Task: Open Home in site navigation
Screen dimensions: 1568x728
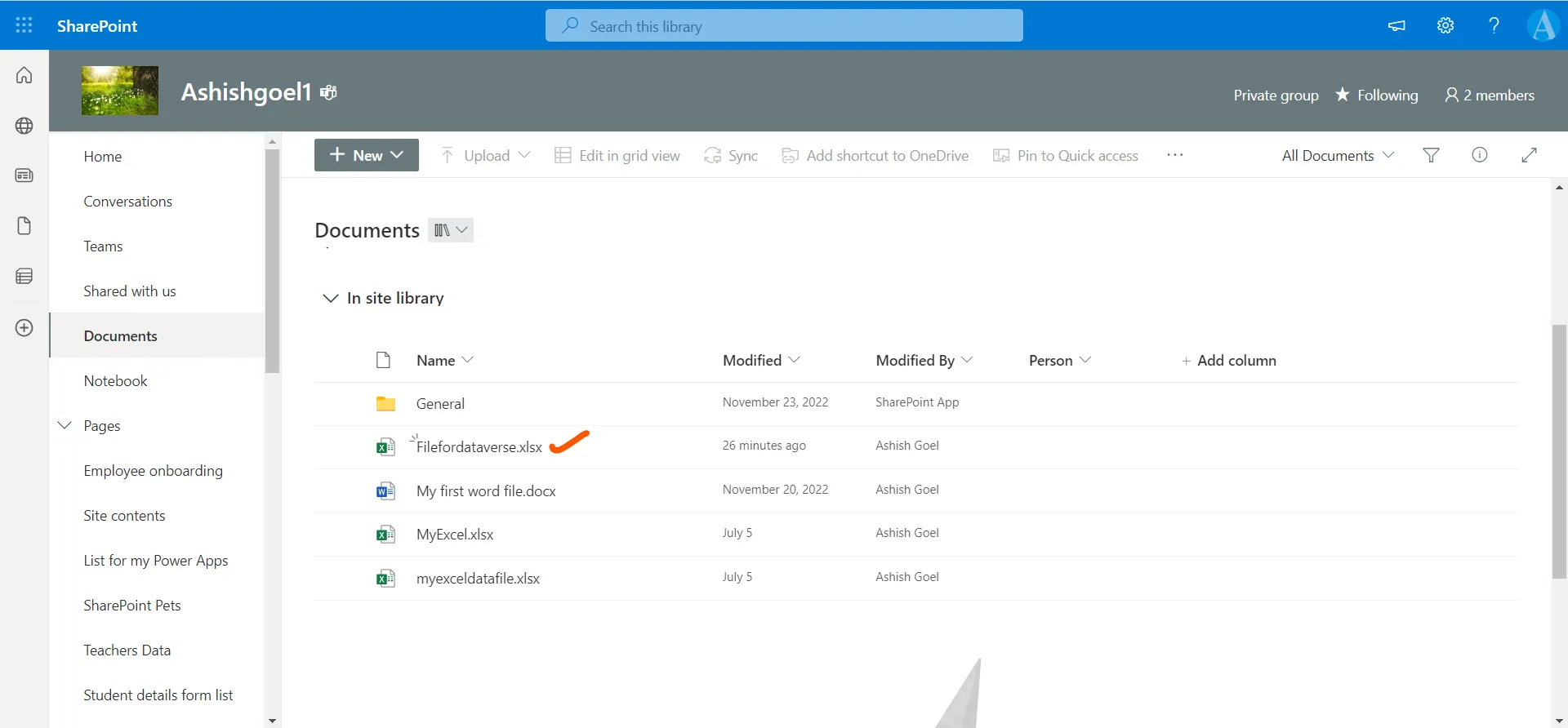Action: point(103,156)
